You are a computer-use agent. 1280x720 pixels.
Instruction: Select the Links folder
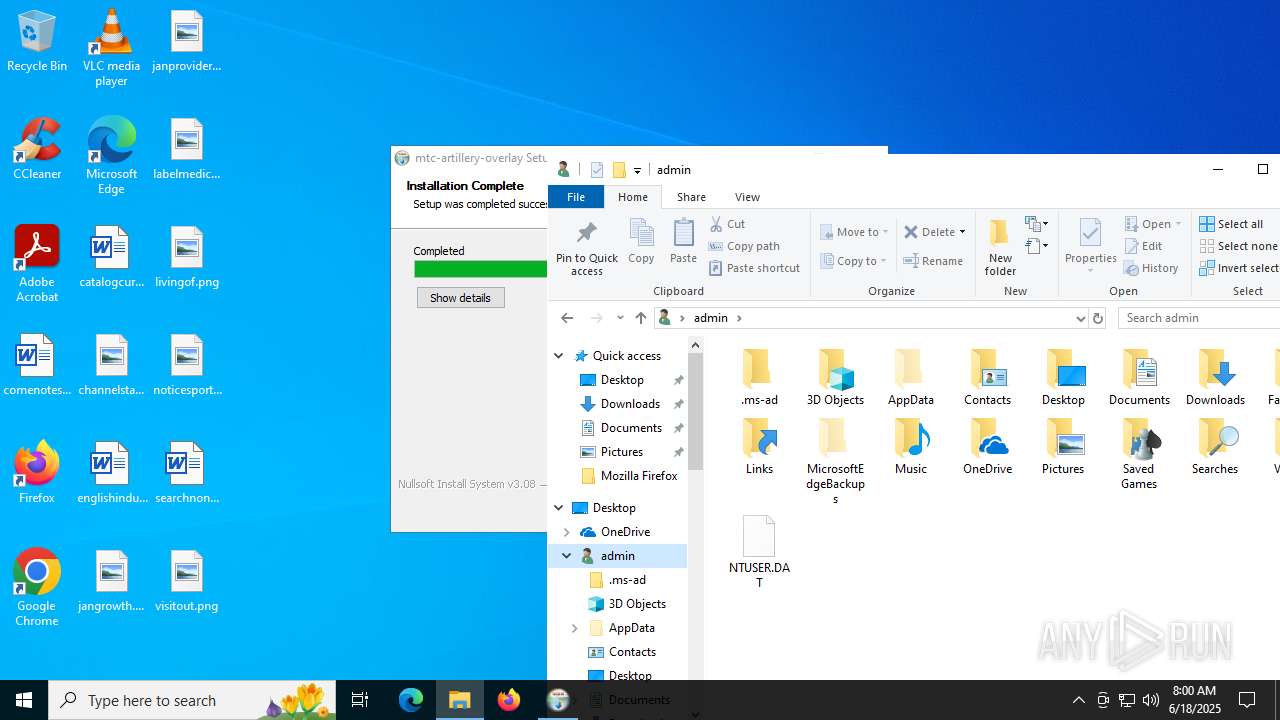tap(759, 446)
